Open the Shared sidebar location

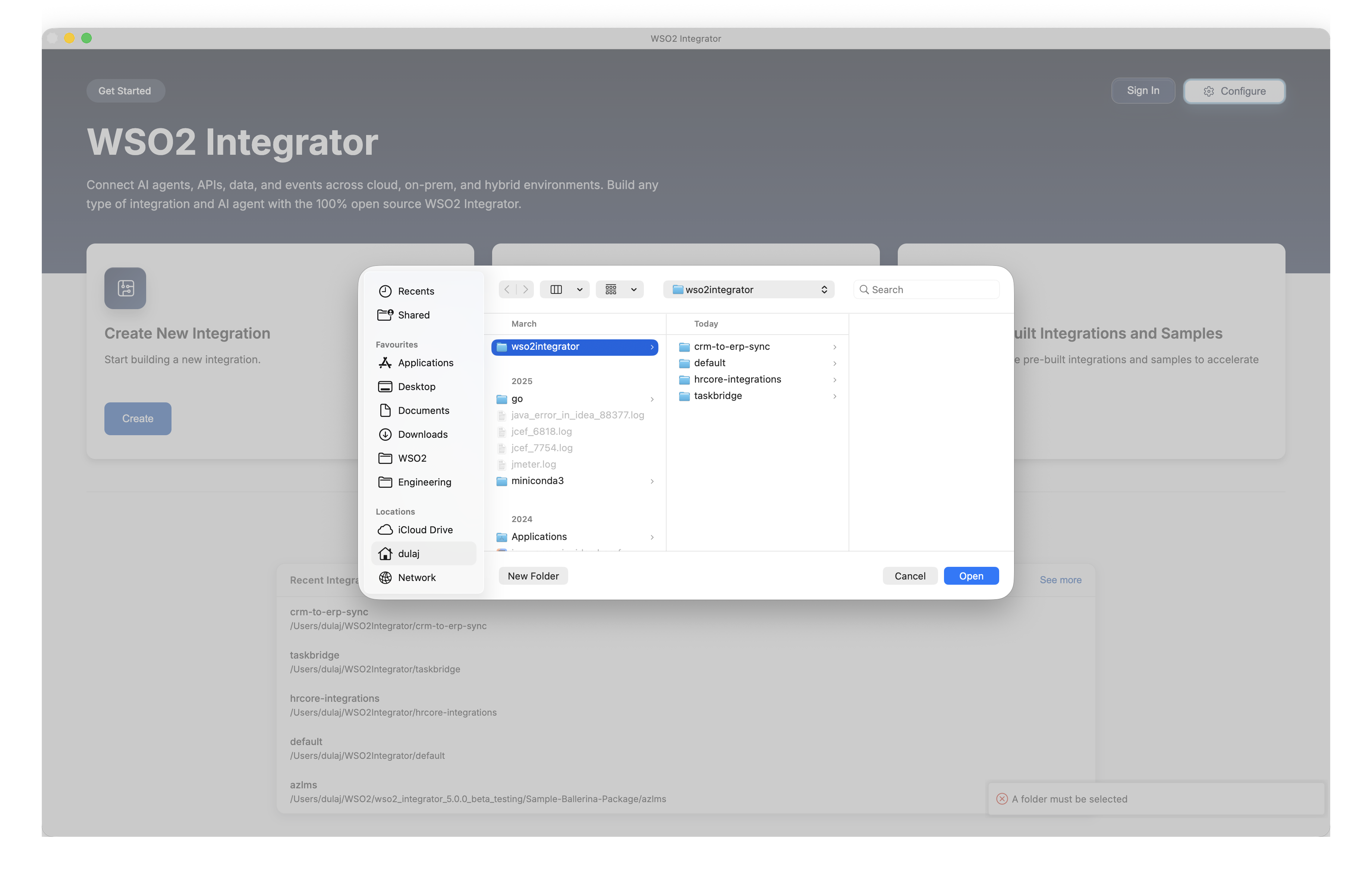click(424, 315)
